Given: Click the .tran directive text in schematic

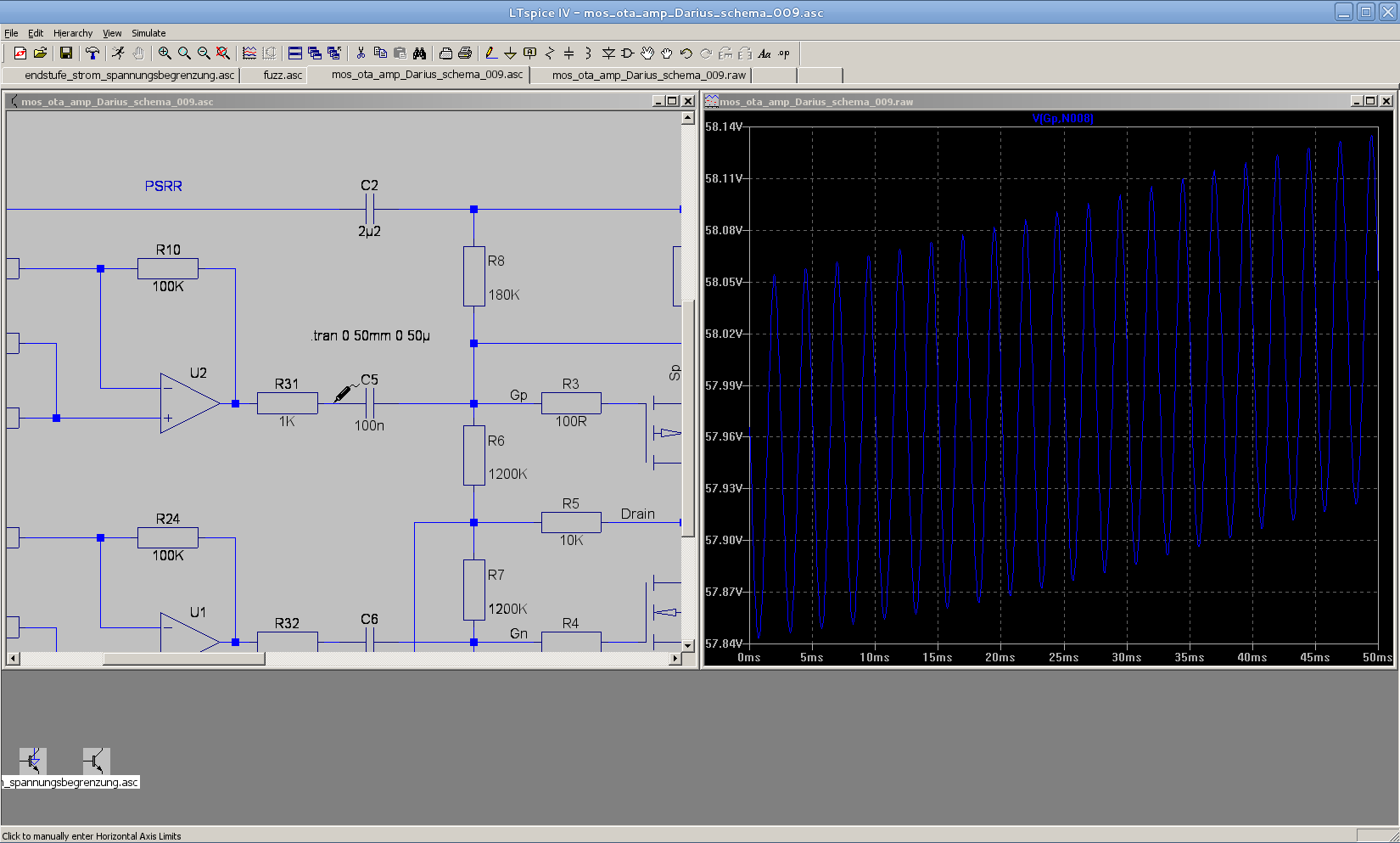Looking at the screenshot, I should pos(371,335).
